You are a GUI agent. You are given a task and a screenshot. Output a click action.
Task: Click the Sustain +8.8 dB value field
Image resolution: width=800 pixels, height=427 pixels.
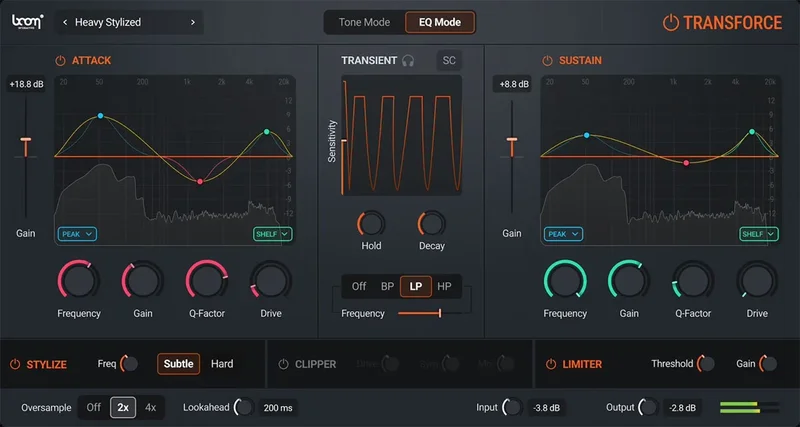tap(512, 85)
